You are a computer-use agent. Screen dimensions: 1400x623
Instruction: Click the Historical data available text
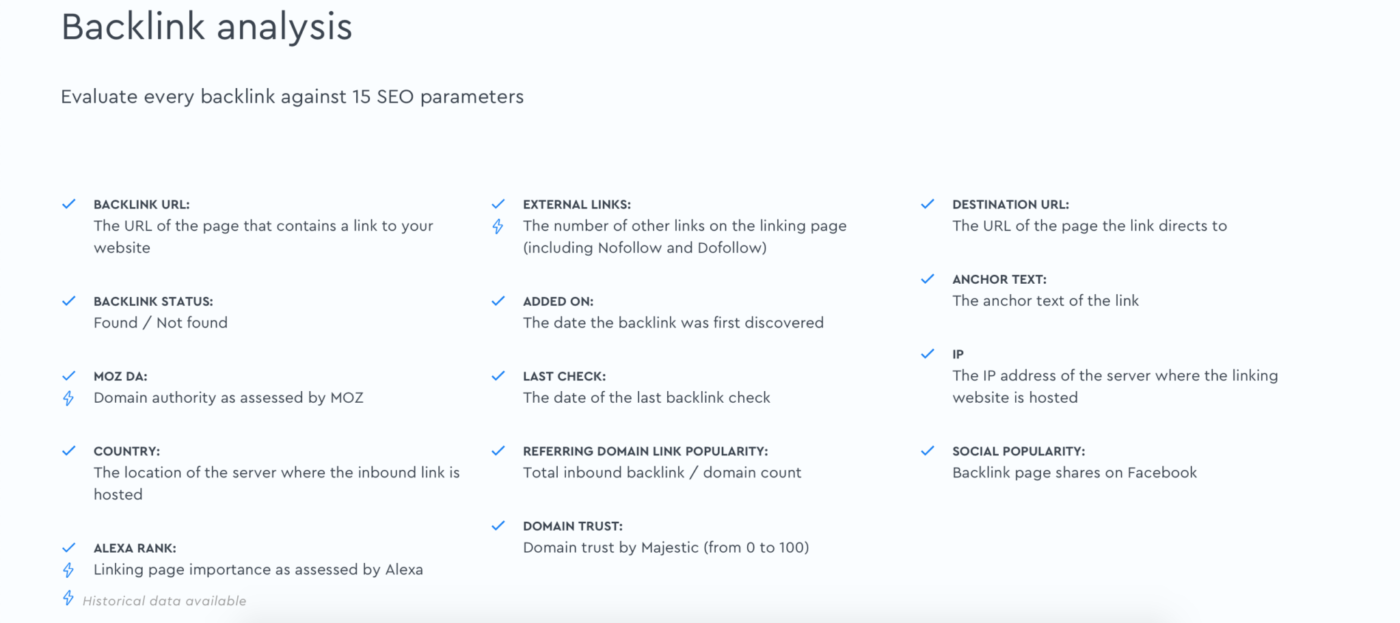(x=164, y=601)
